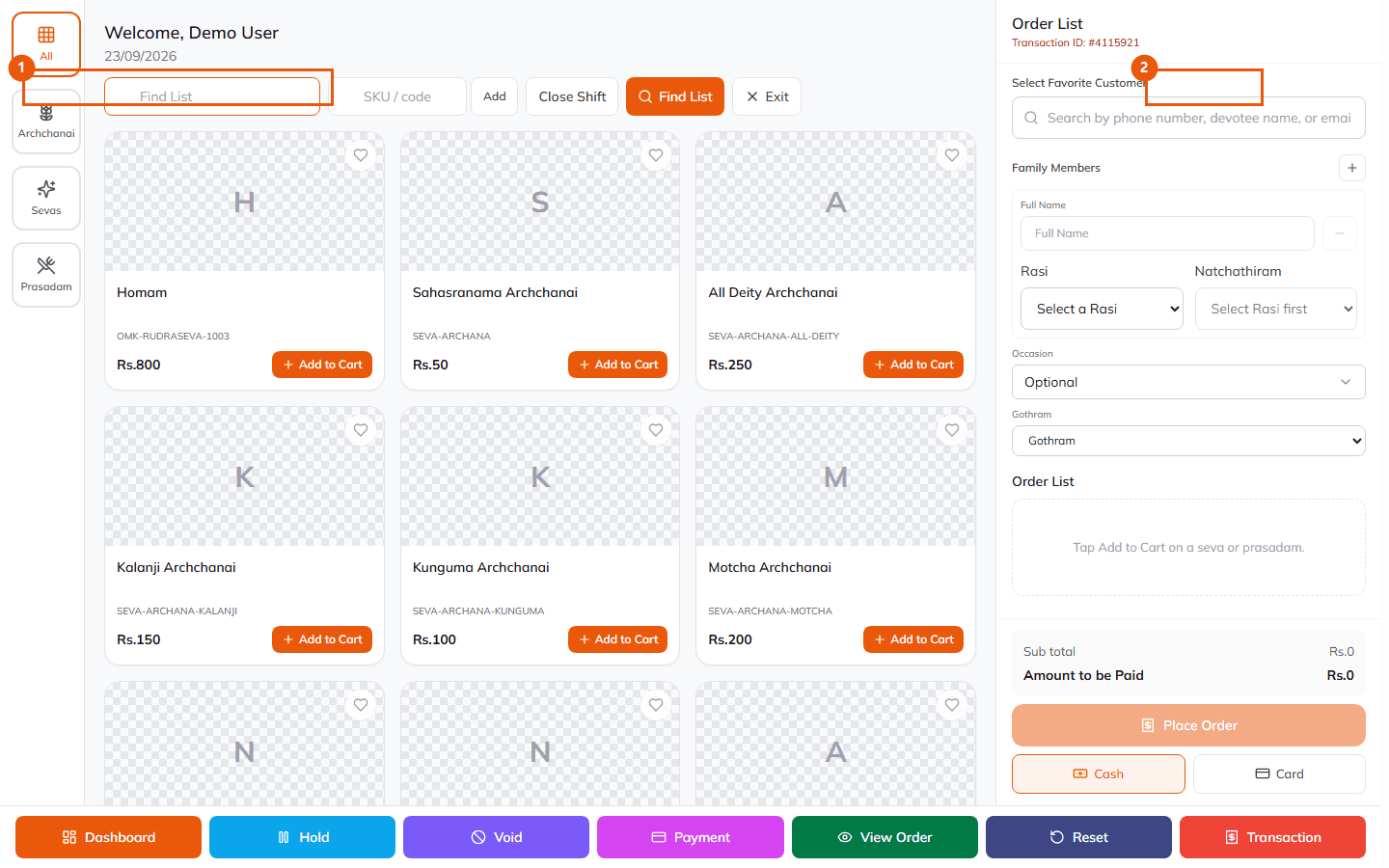Favorite All Deity Archchanai with heart icon
The width and height of the screenshot is (1389, 868).
(952, 155)
